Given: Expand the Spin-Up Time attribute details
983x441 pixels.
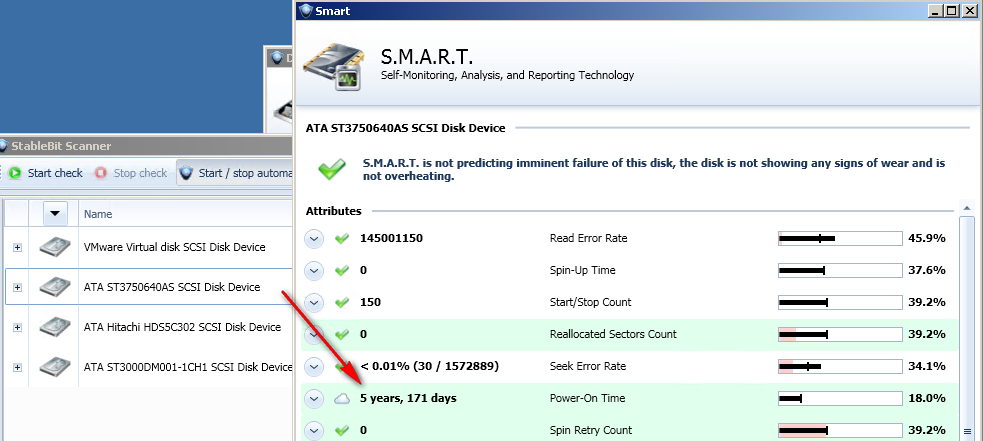Looking at the screenshot, I should coord(314,270).
